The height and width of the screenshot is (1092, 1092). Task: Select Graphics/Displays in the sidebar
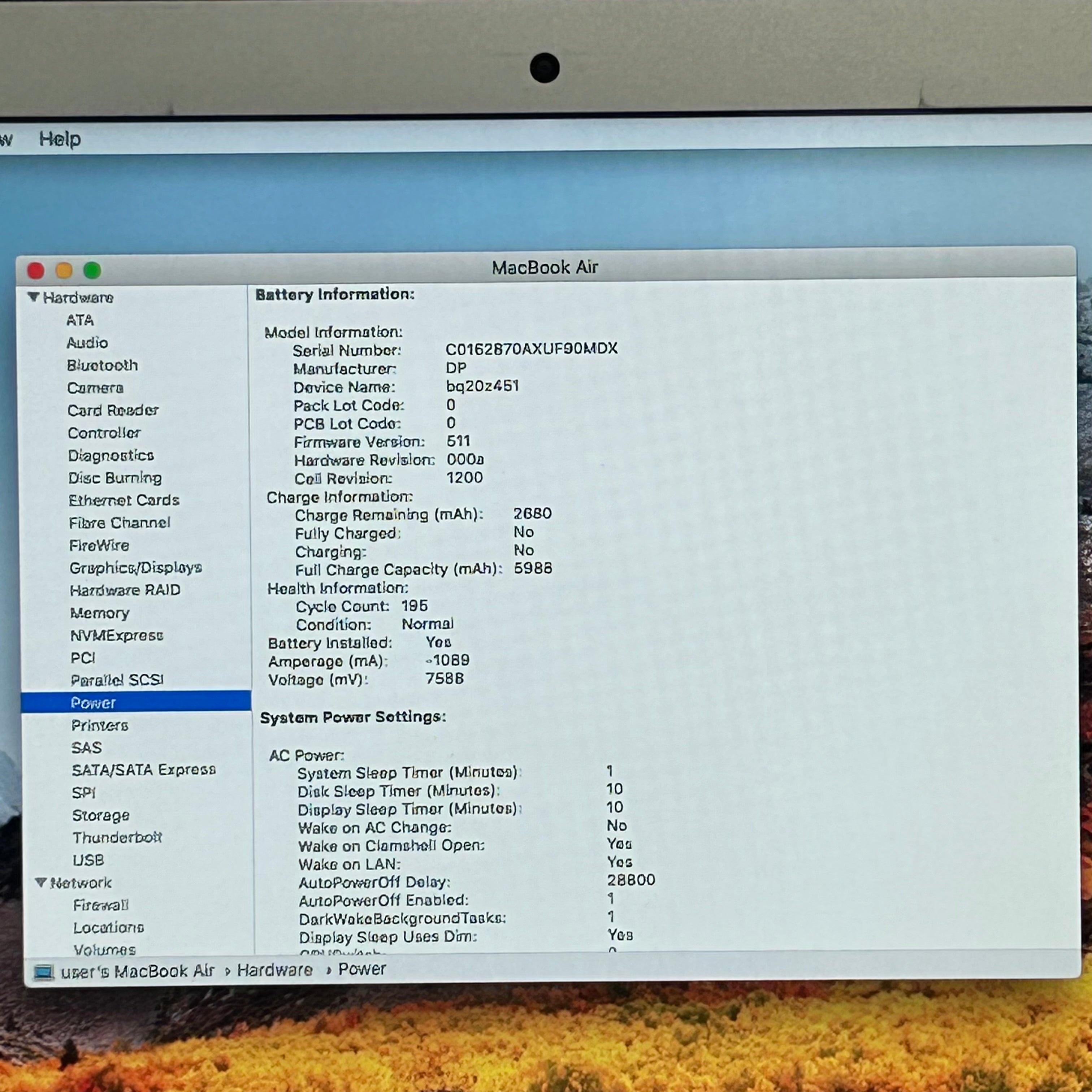point(136,567)
